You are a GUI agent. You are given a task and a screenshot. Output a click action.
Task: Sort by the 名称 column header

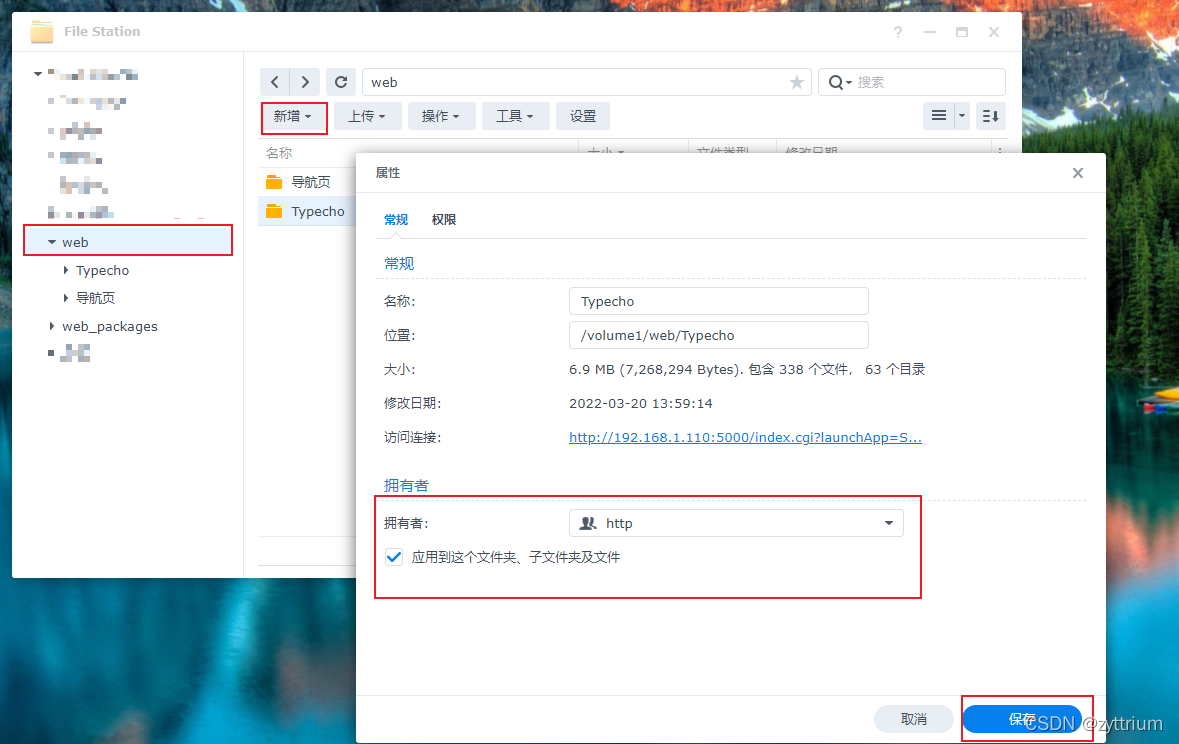[x=279, y=153]
